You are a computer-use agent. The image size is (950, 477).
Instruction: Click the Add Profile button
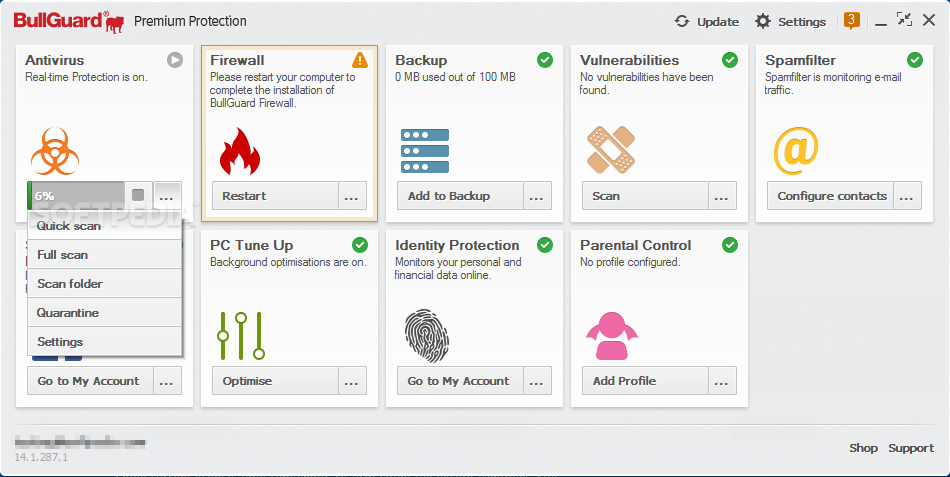(x=645, y=381)
